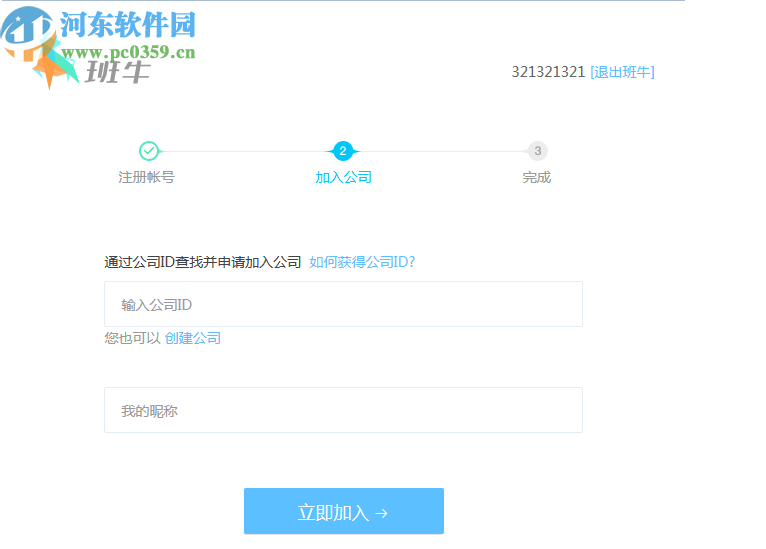
Task: Click the 创建公司 link
Action: pos(192,338)
